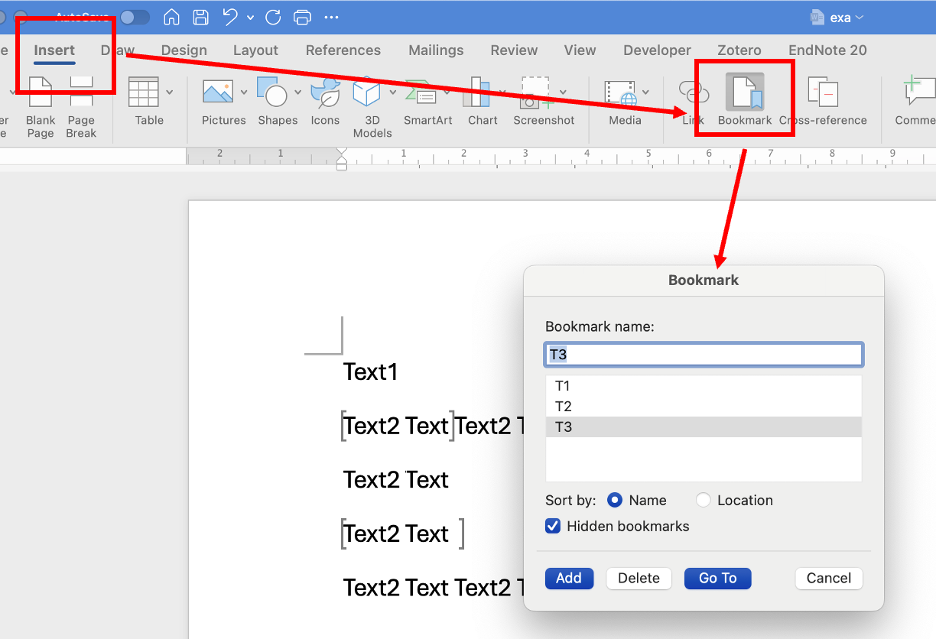The height and width of the screenshot is (640, 936).
Task: Click the Bookmark icon in the ribbon
Action: [x=745, y=94]
